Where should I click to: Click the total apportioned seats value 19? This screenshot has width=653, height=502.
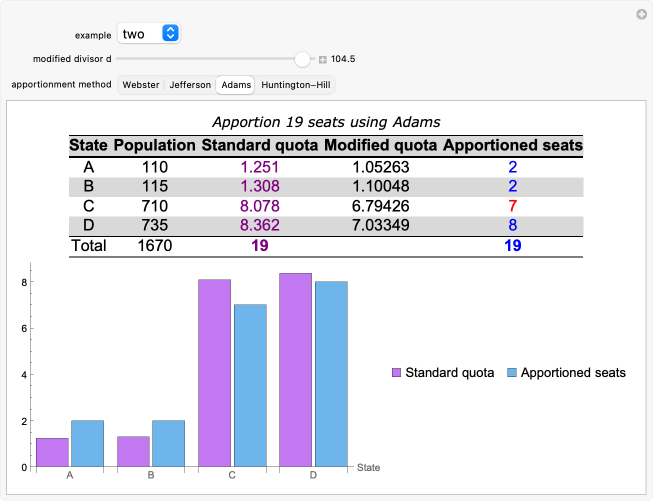point(512,245)
